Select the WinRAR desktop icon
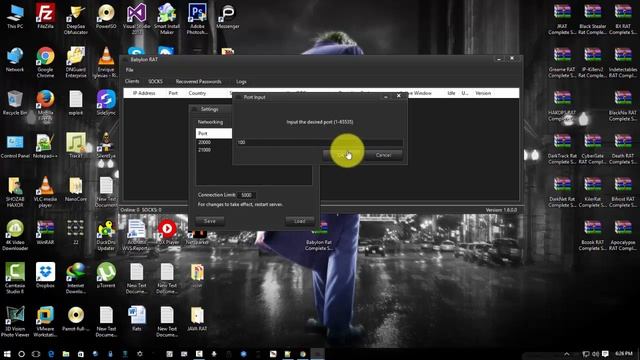640x360 pixels. pos(45,233)
